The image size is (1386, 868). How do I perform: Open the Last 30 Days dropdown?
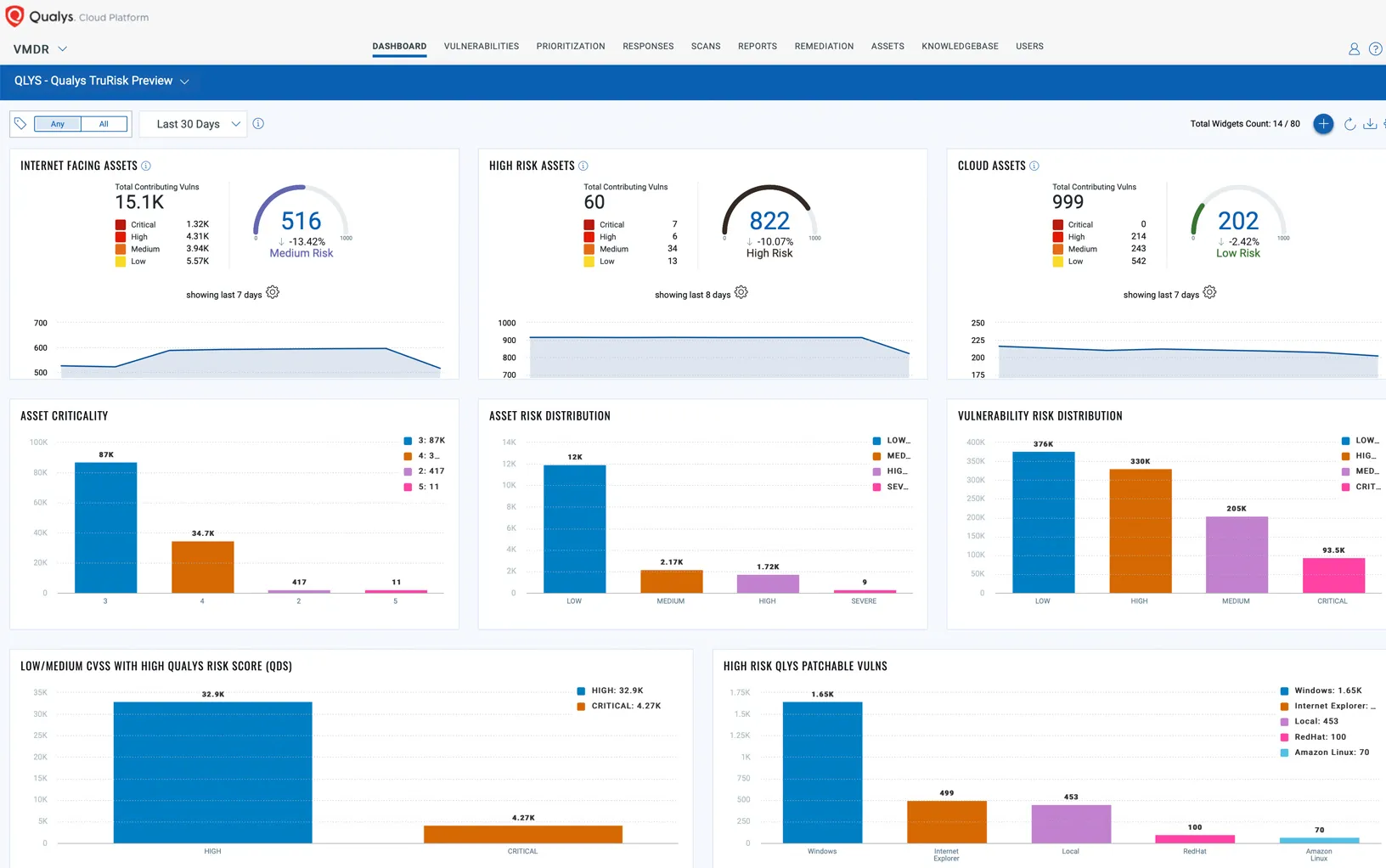[193, 124]
